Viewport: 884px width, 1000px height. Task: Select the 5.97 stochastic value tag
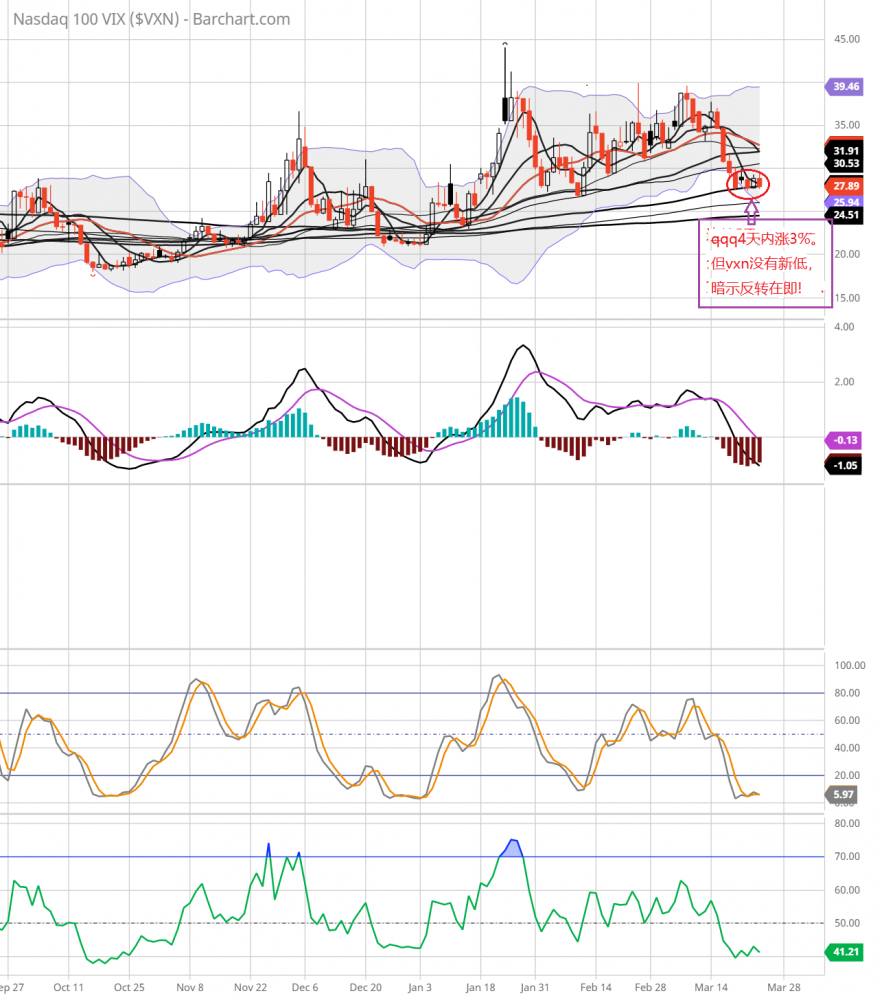coord(845,795)
